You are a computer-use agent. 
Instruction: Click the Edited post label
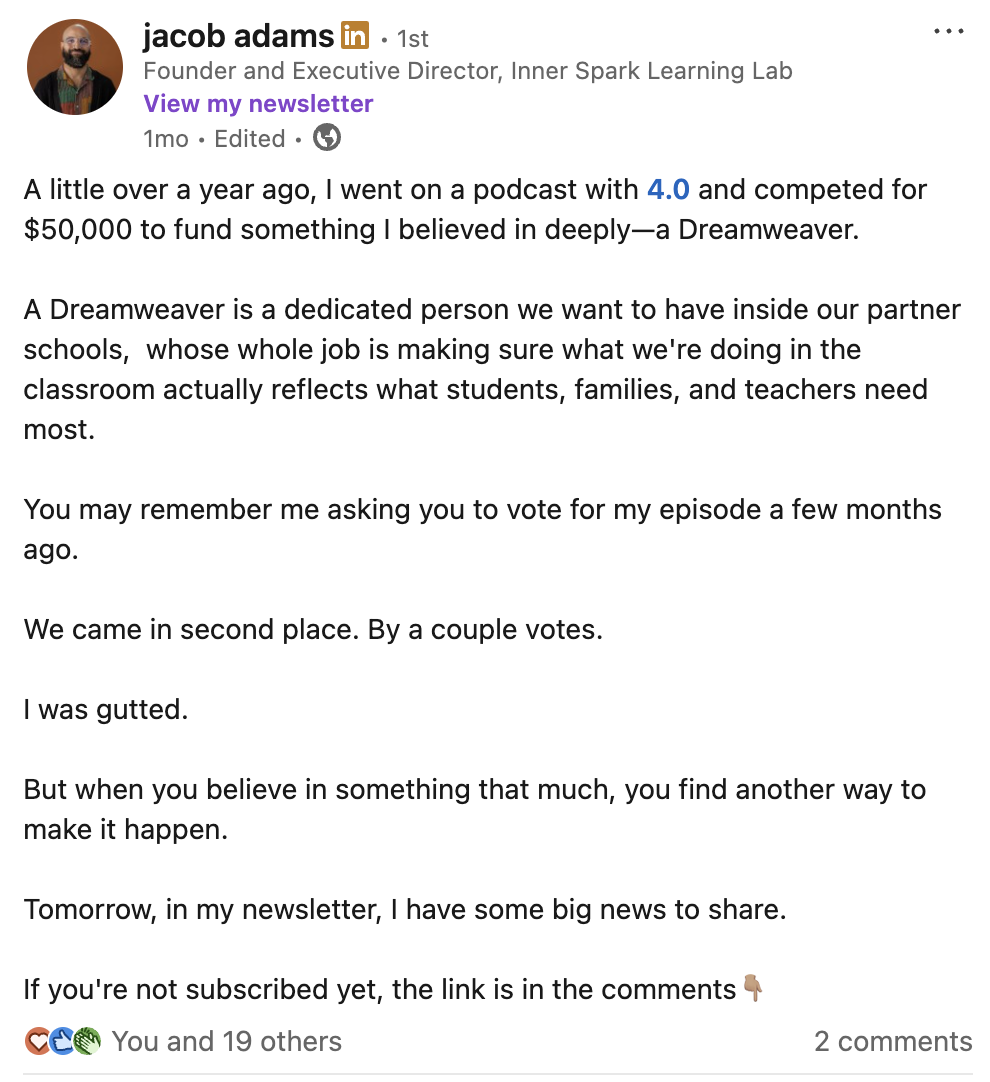[249, 139]
